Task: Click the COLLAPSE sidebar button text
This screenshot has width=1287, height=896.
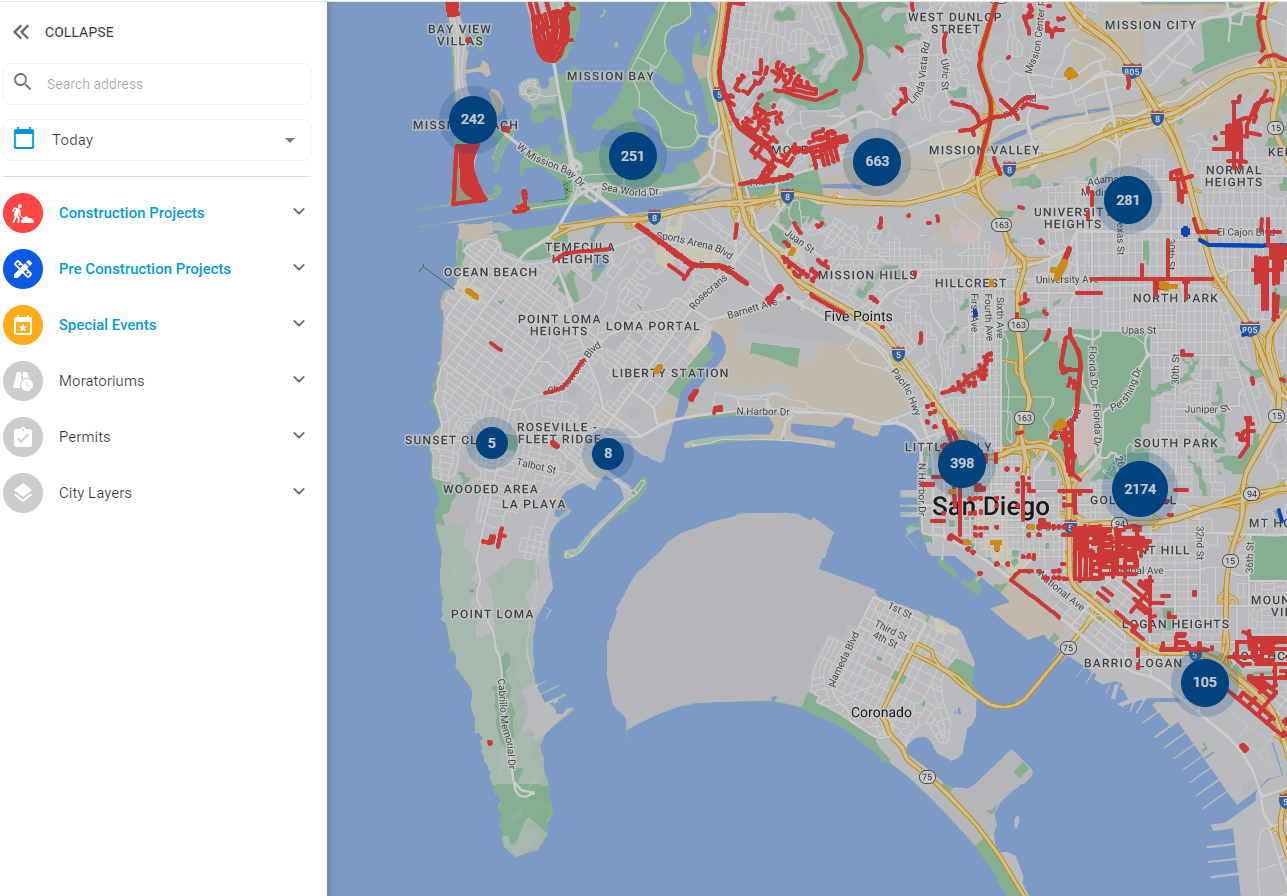Action: tap(79, 32)
